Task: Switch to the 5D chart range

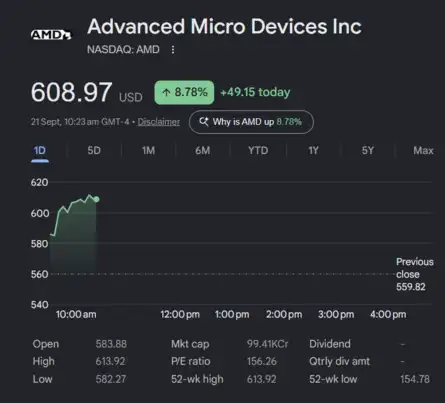Action: tap(94, 151)
